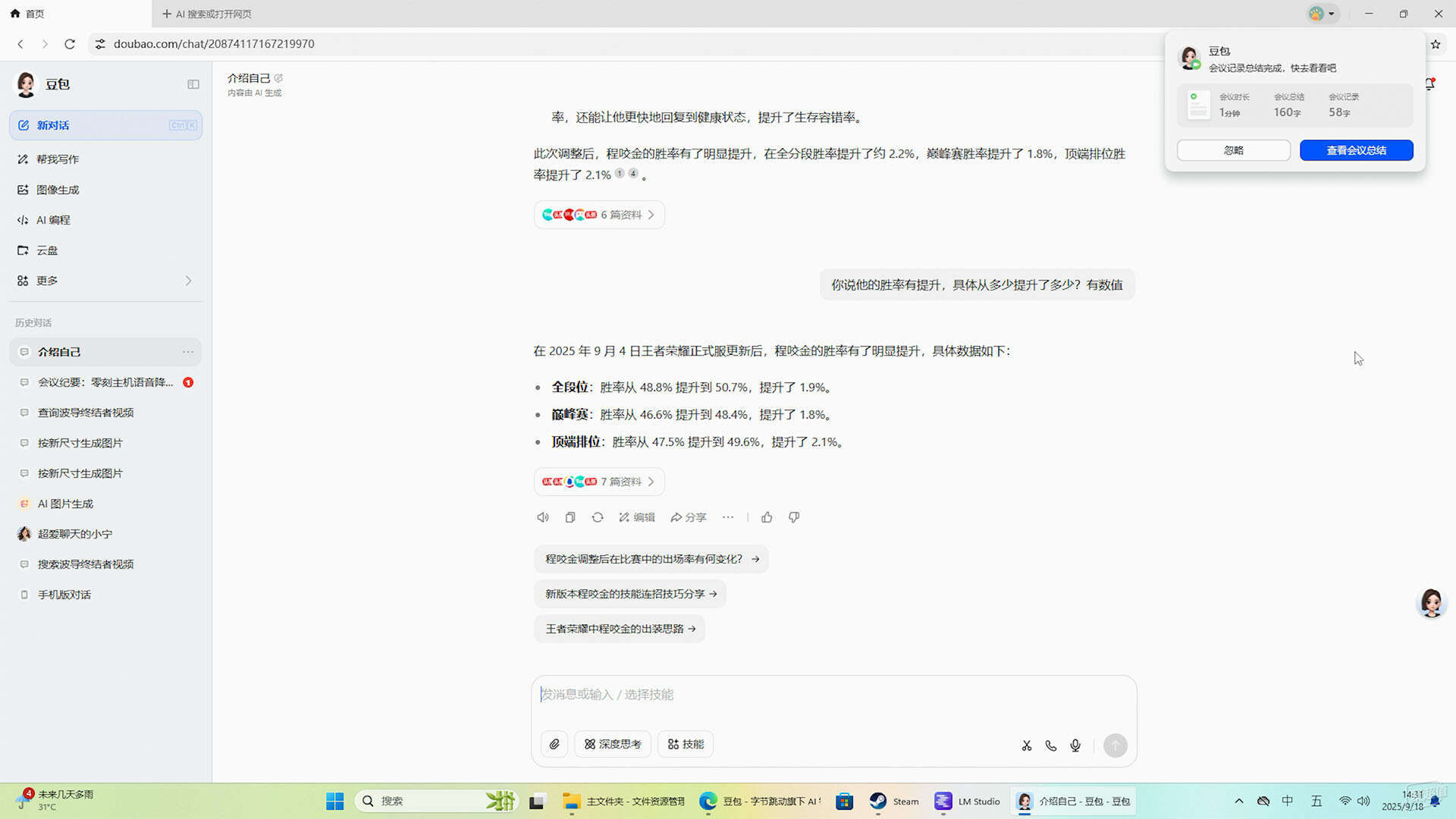The height and width of the screenshot is (819, 1456).
Task: Open Microsoft Store from the taskbar
Action: [x=845, y=801]
